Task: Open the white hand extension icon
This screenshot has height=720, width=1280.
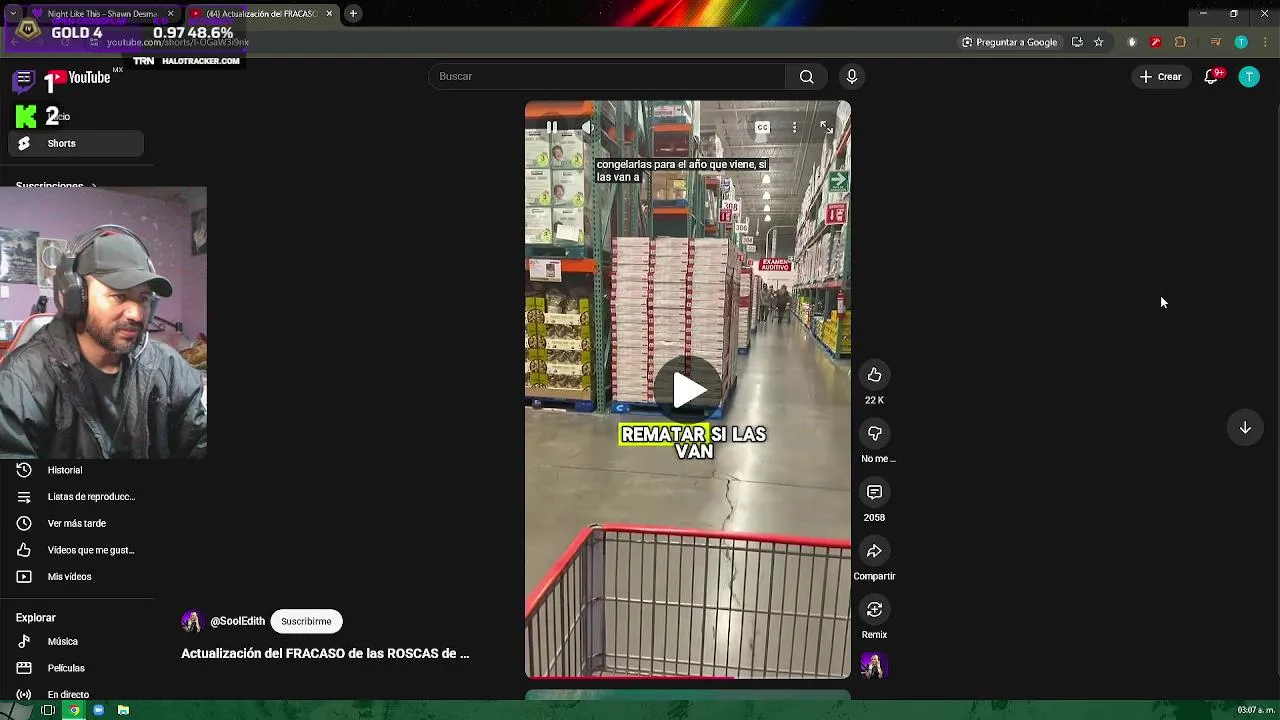Action: 1132,42
